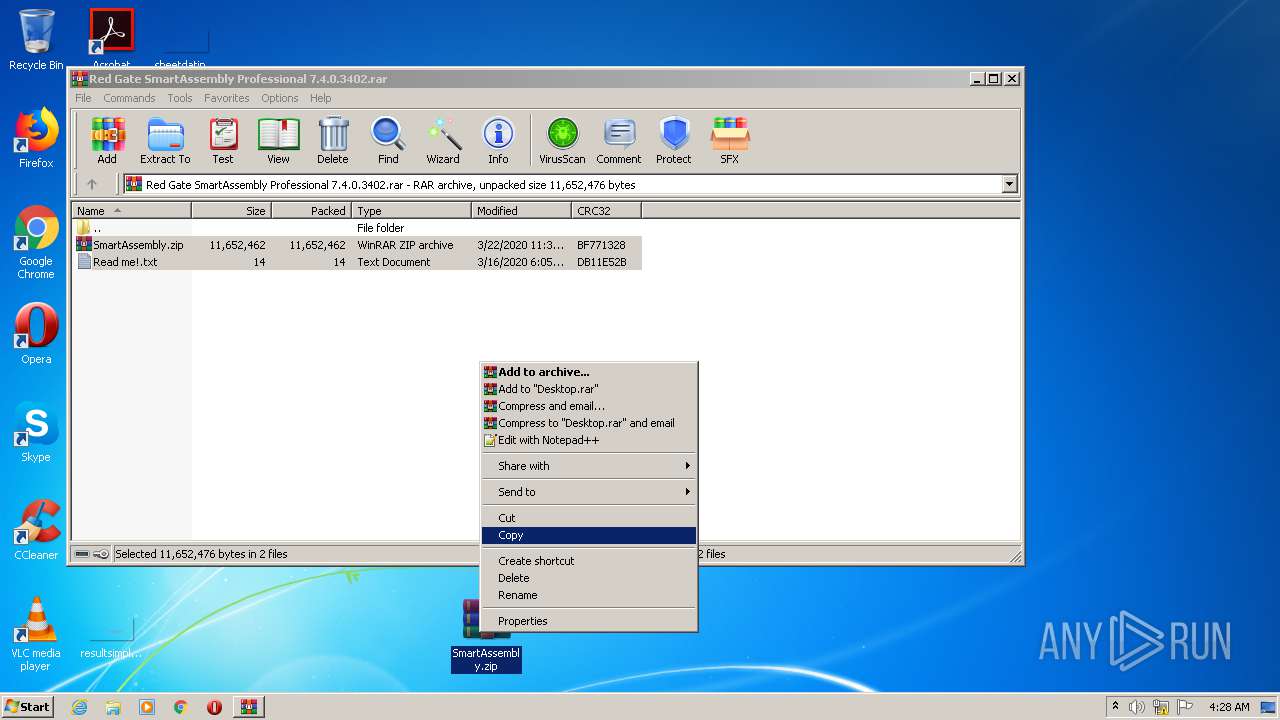The image size is (1280, 720).
Task: Open the Tools menu
Action: tap(180, 98)
